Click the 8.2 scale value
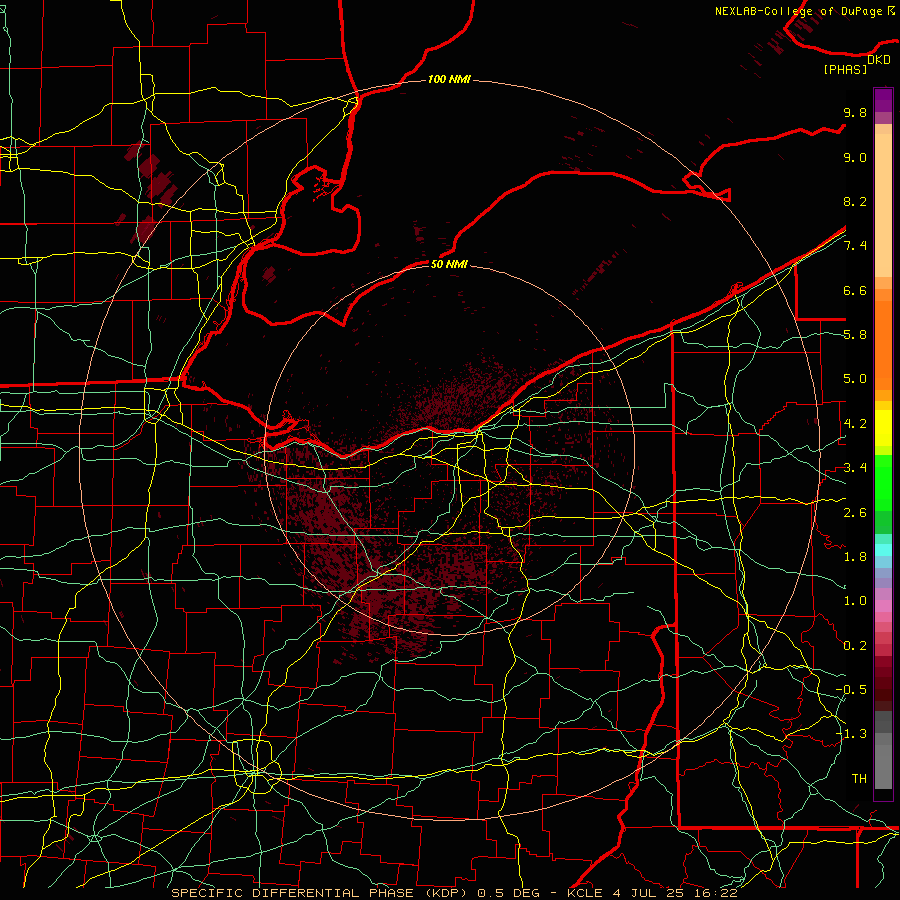This screenshot has width=900, height=900. 855,201
